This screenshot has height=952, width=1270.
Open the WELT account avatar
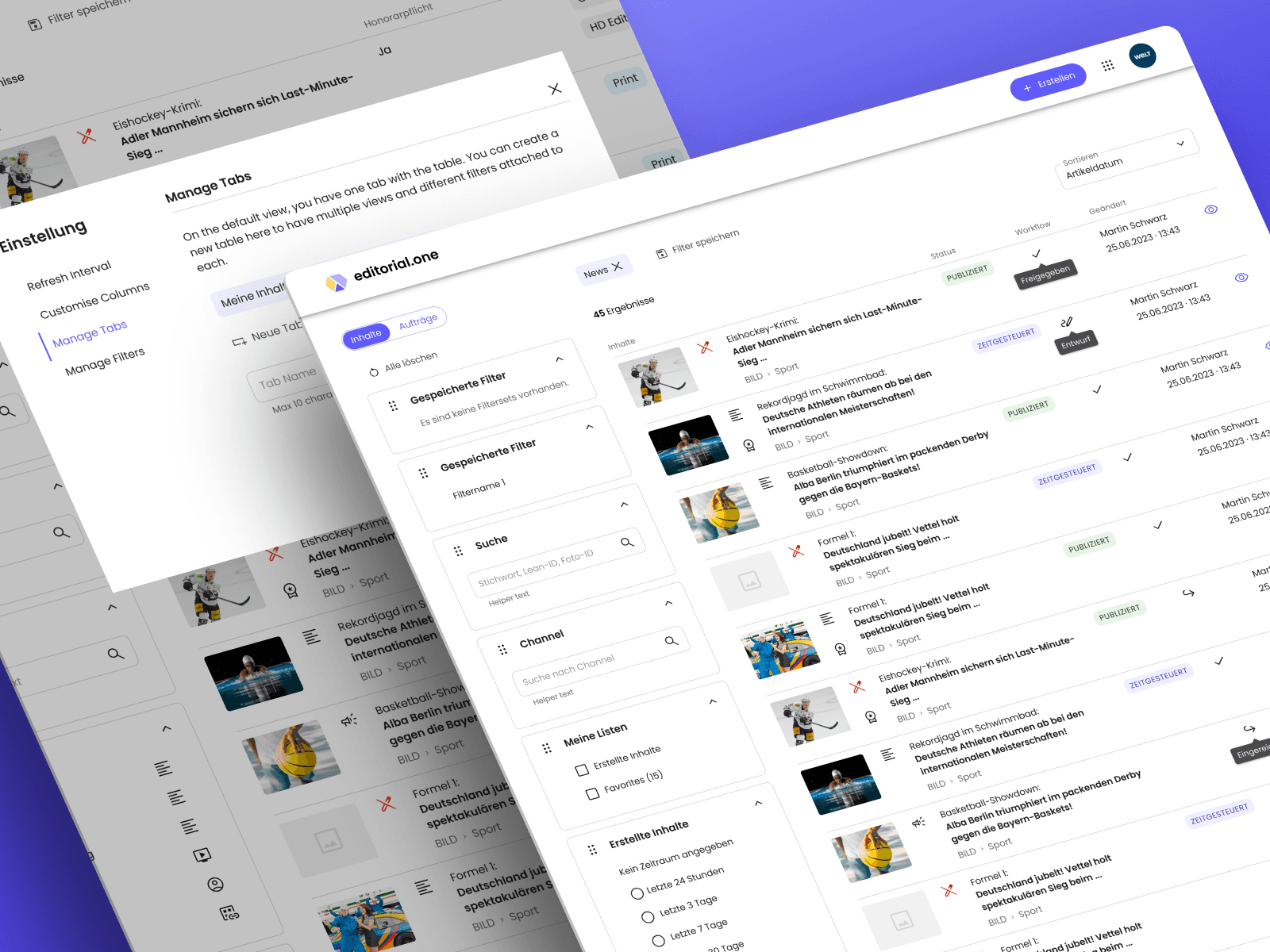point(1142,56)
